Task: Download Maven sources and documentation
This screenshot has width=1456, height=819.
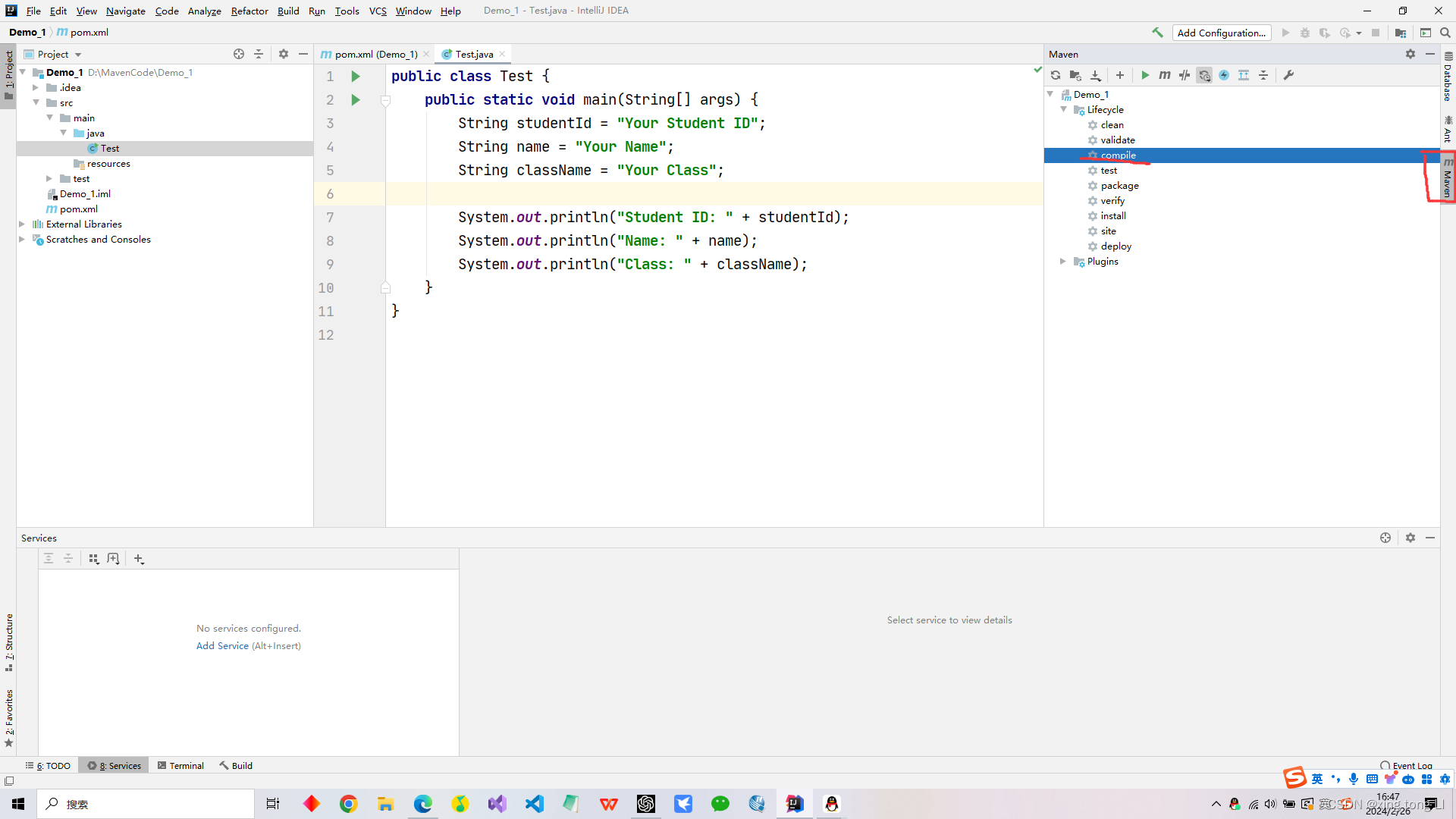Action: pyautogui.click(x=1096, y=75)
